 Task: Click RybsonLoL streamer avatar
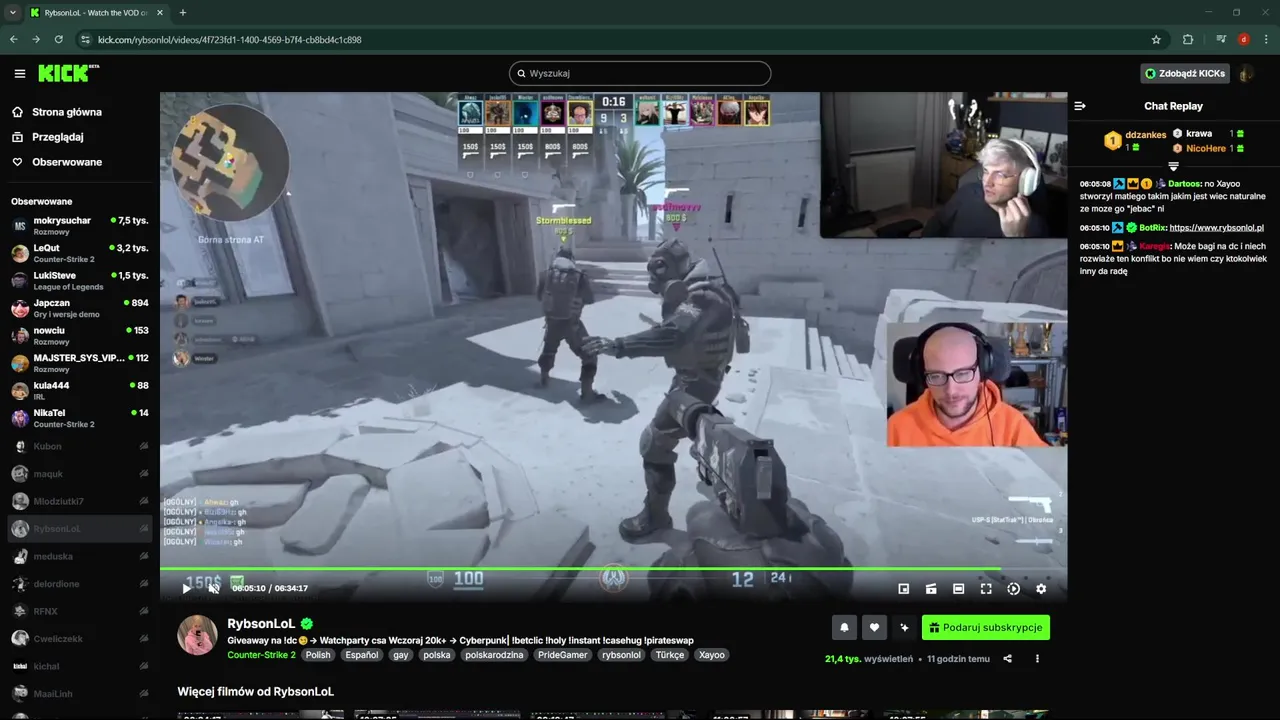click(x=197, y=635)
